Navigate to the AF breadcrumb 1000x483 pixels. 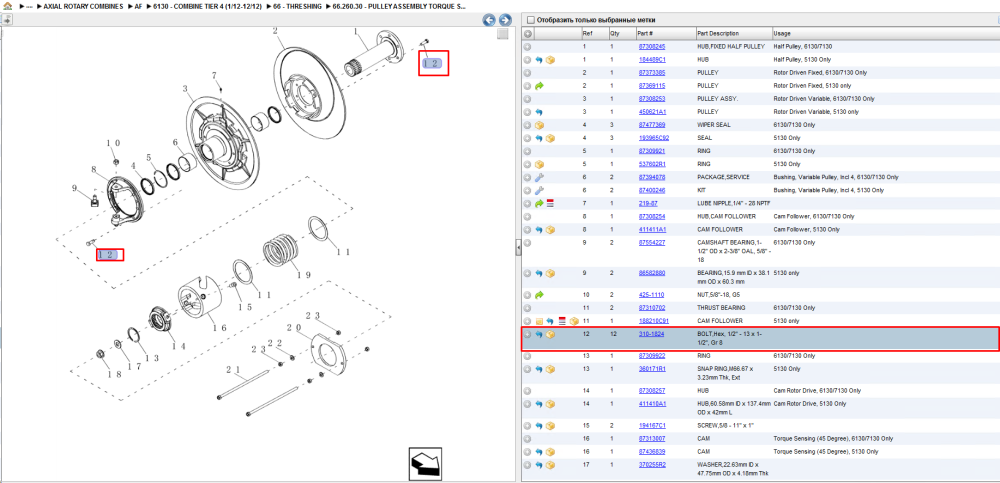(x=138, y=5)
